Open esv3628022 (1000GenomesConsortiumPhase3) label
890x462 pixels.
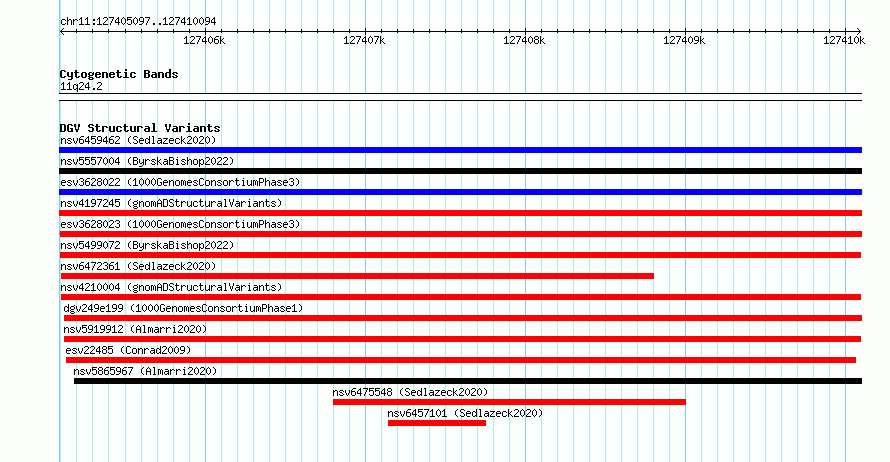click(180, 182)
